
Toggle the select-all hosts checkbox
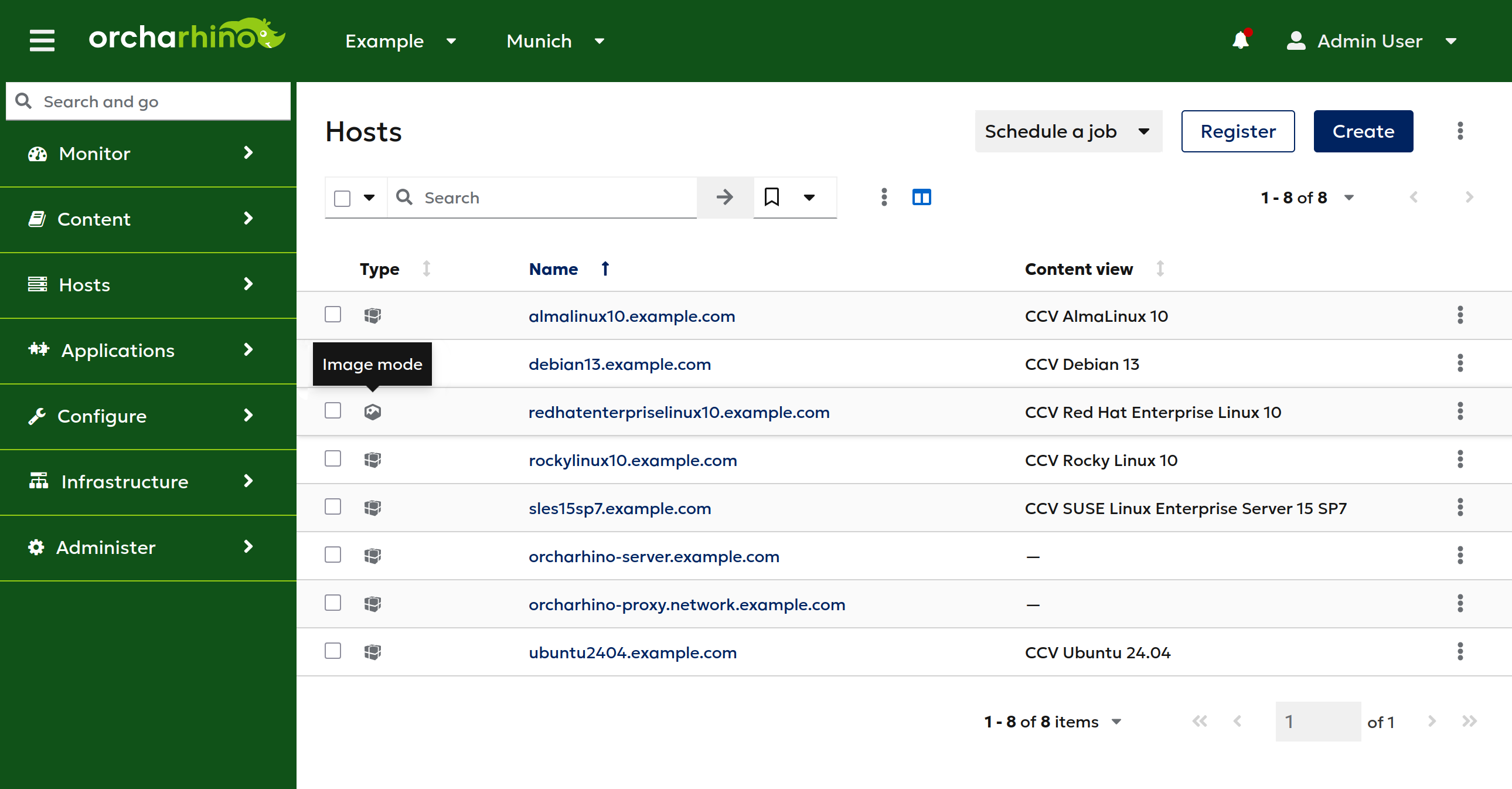click(342, 199)
